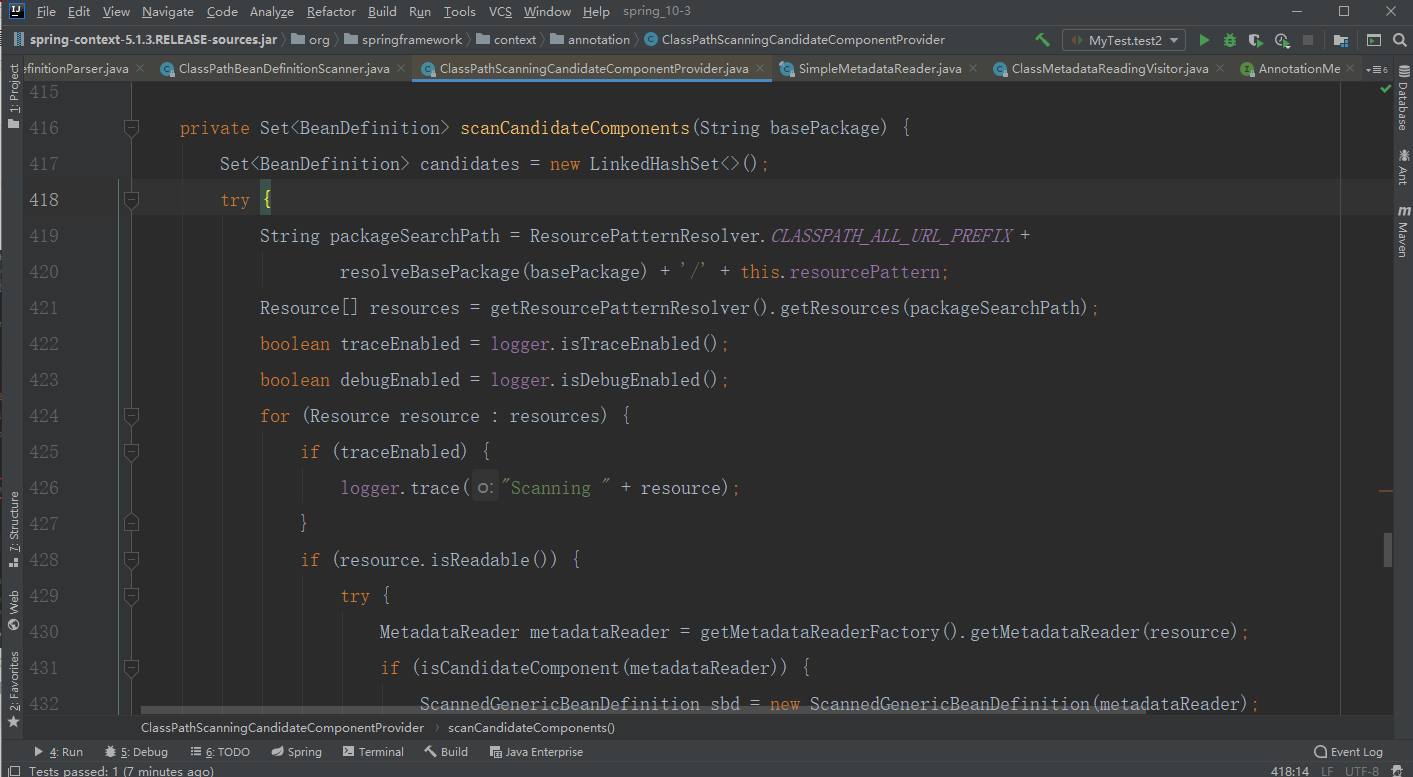Run MyTest.test2 with the green play icon
The image size is (1413, 777).
pyautogui.click(x=1204, y=40)
